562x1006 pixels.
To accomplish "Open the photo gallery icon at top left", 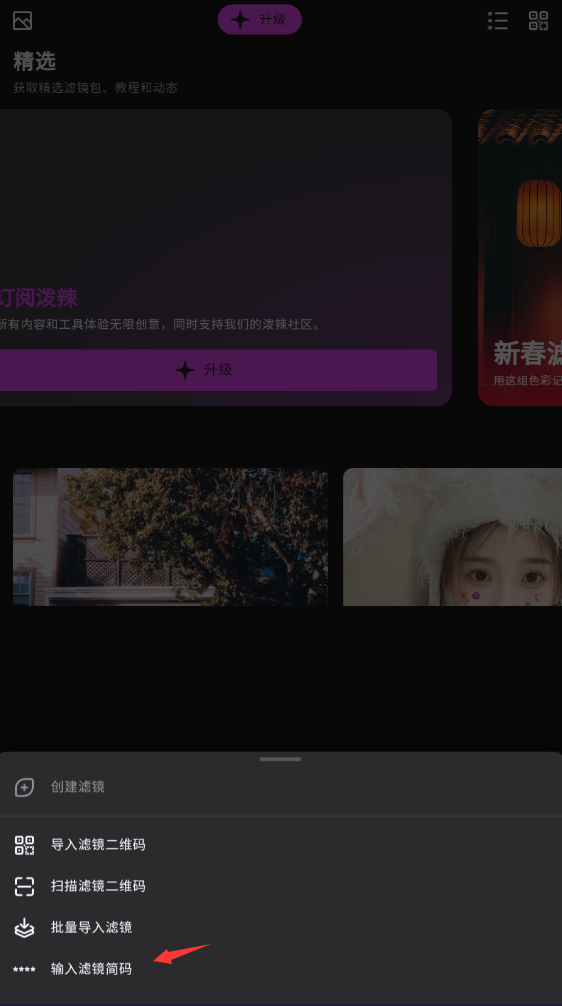I will (x=22, y=21).
